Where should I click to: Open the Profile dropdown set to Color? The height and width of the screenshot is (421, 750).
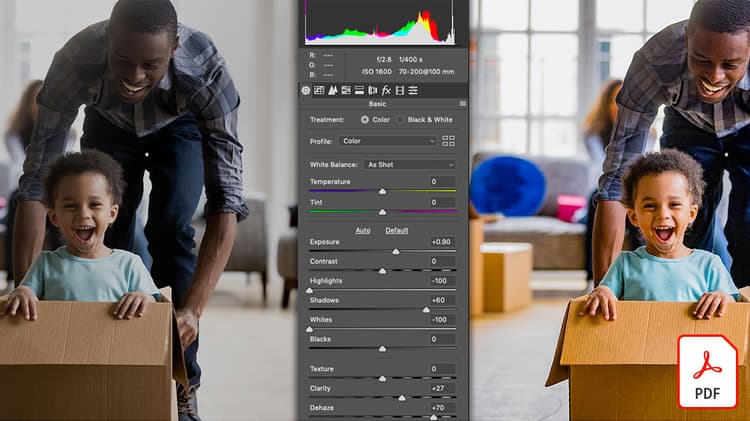[x=388, y=141]
